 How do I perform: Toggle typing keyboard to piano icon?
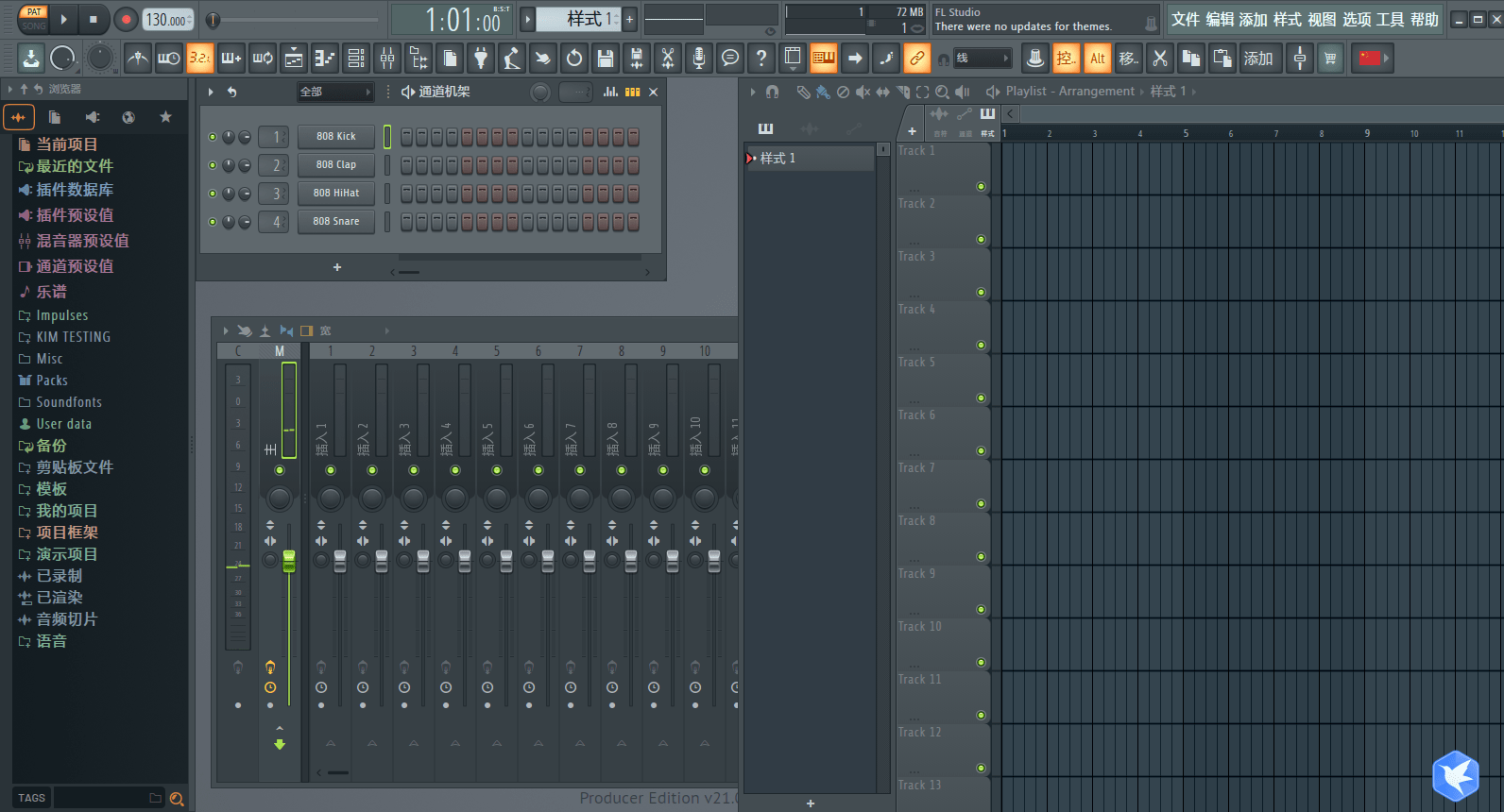[824, 59]
